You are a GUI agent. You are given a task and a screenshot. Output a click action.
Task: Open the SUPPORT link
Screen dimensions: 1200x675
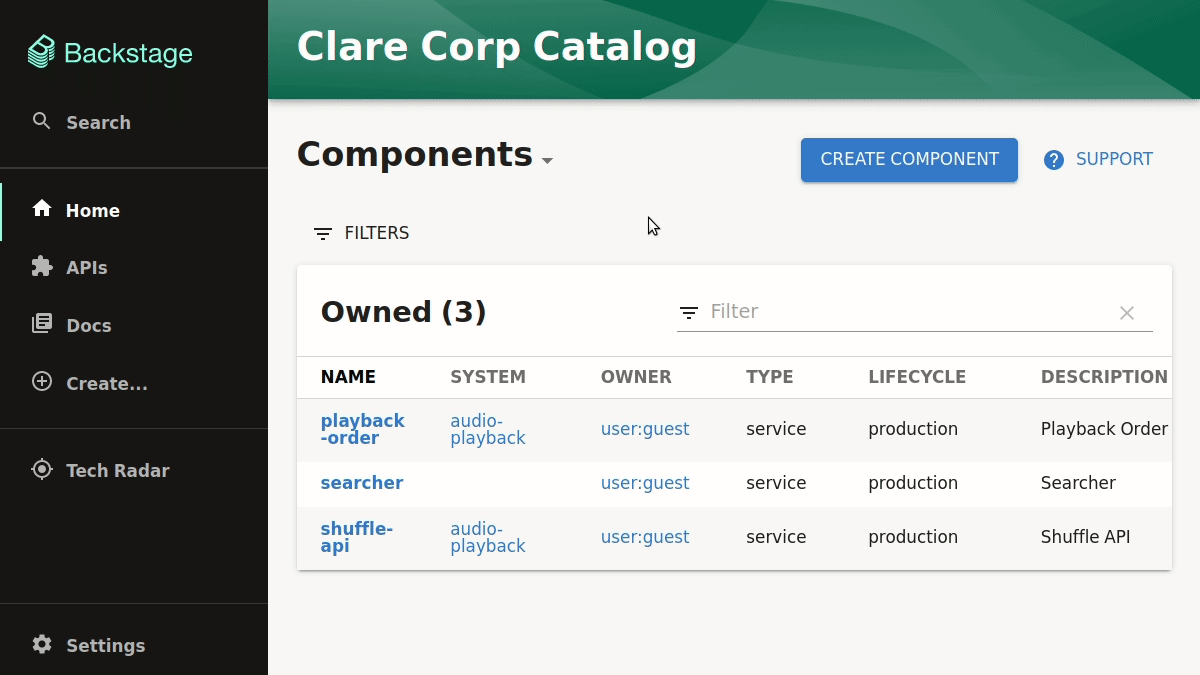[1098, 160]
